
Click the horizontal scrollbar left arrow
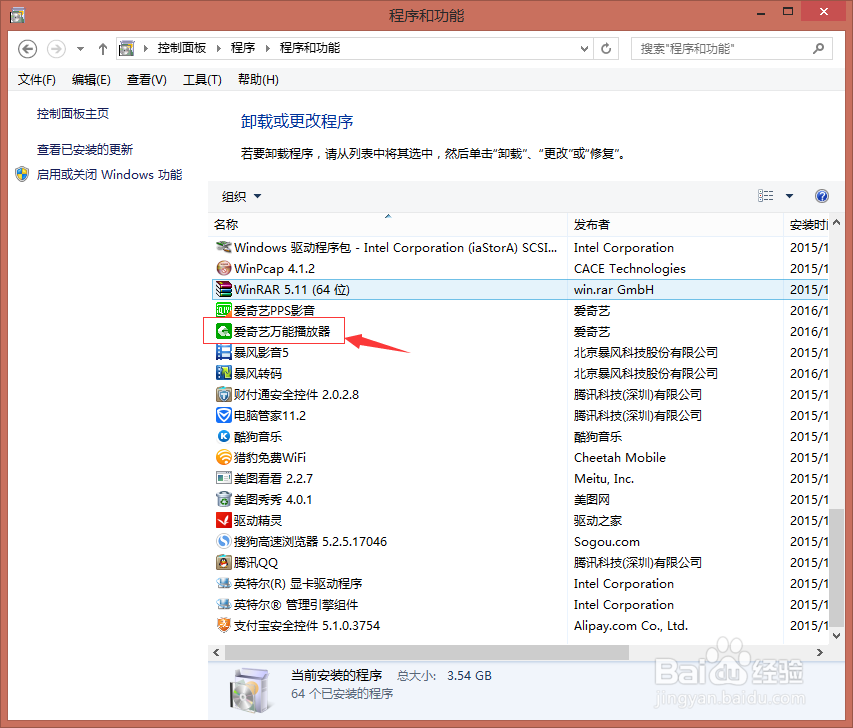point(217,652)
